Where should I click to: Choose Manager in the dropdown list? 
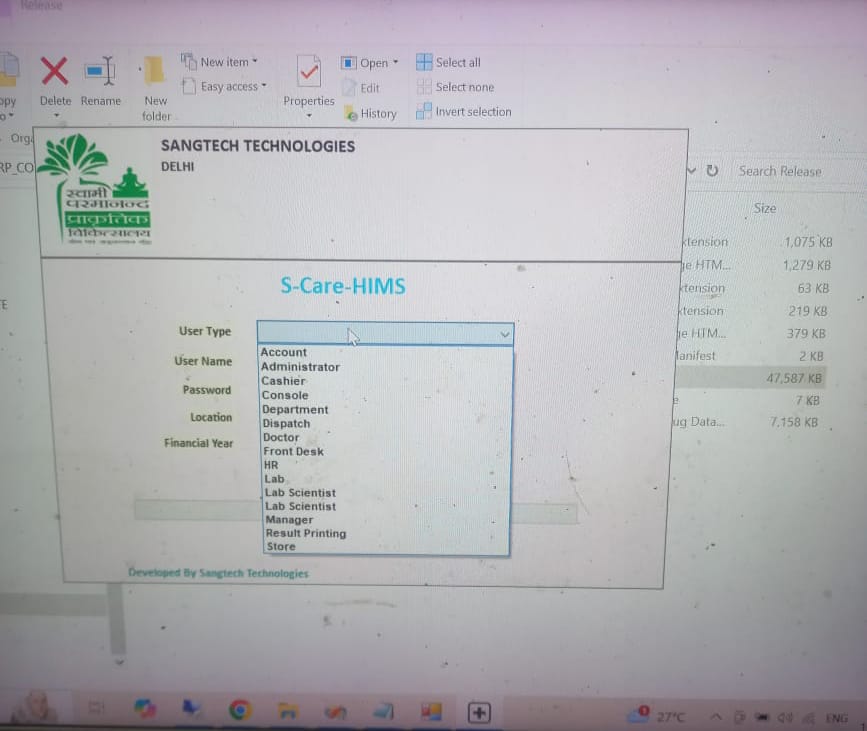(289, 520)
